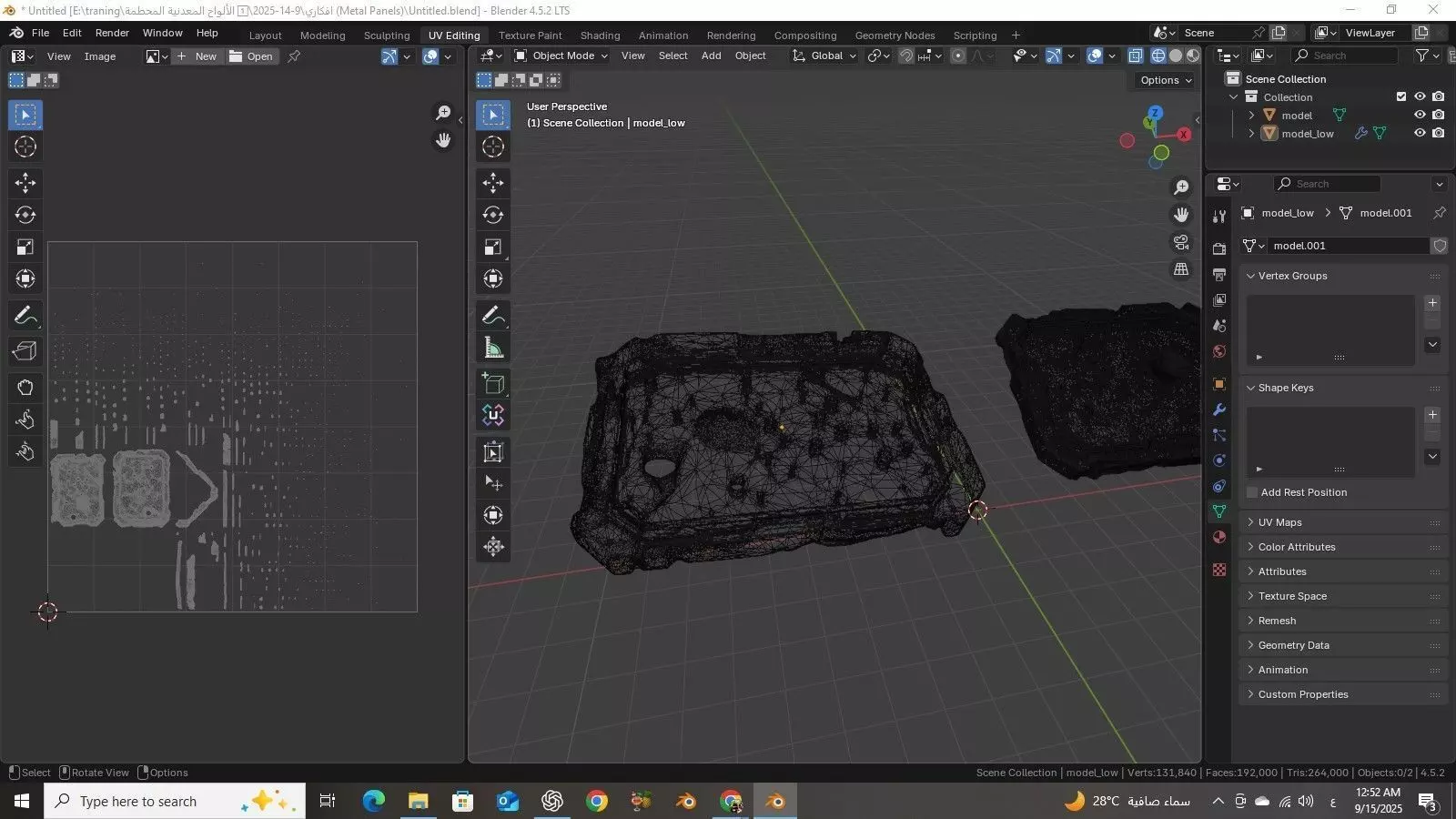The image size is (1456, 819).
Task: Open the Modifiers wrench properties tab
Action: coord(1219,409)
